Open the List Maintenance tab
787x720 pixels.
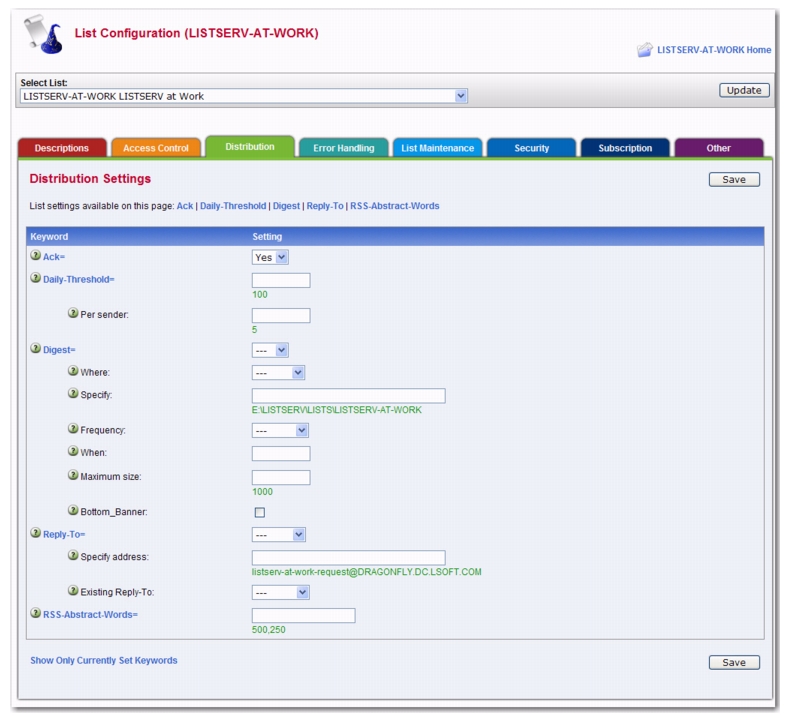click(x=437, y=148)
